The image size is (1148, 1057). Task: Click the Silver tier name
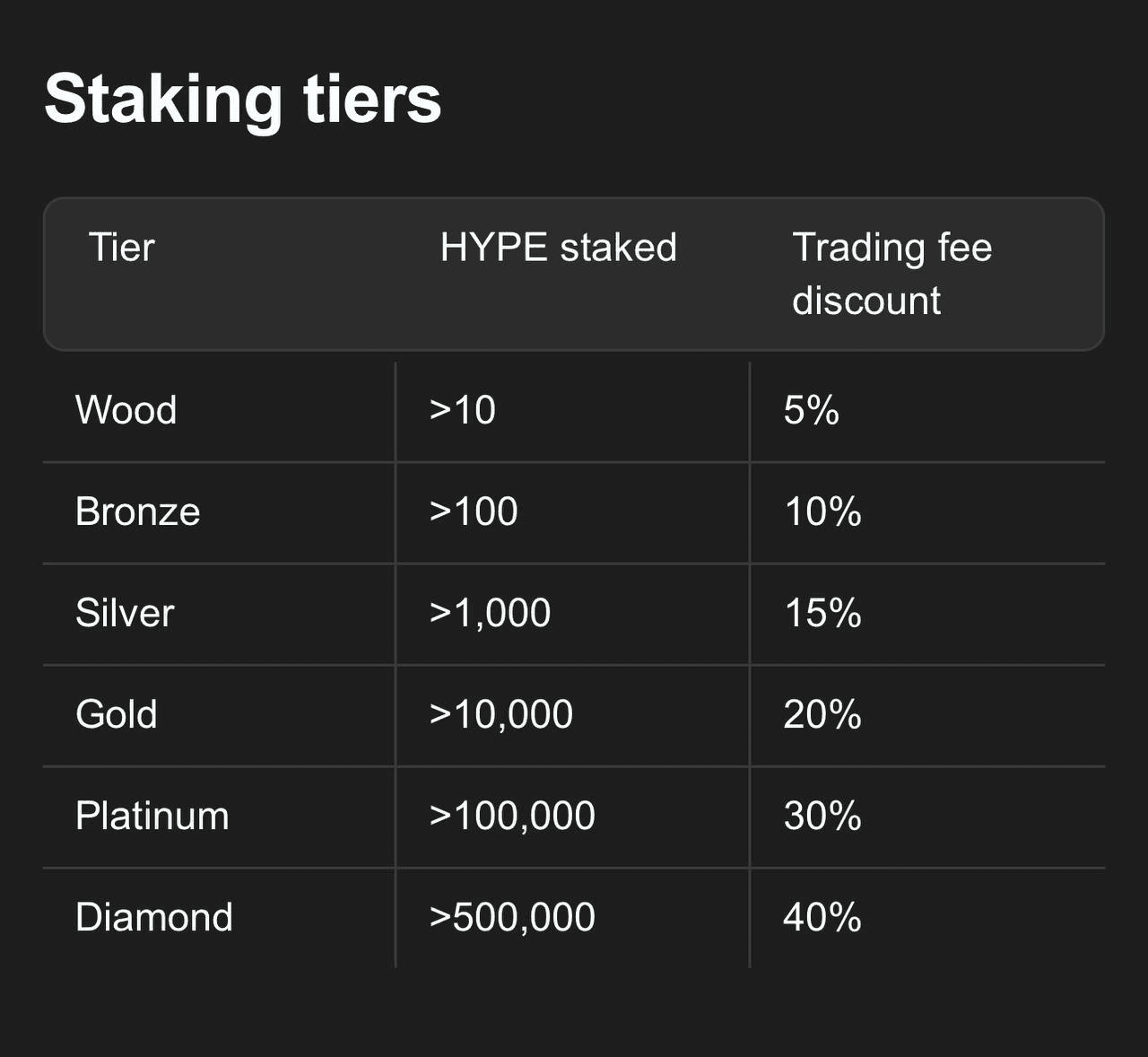click(125, 613)
